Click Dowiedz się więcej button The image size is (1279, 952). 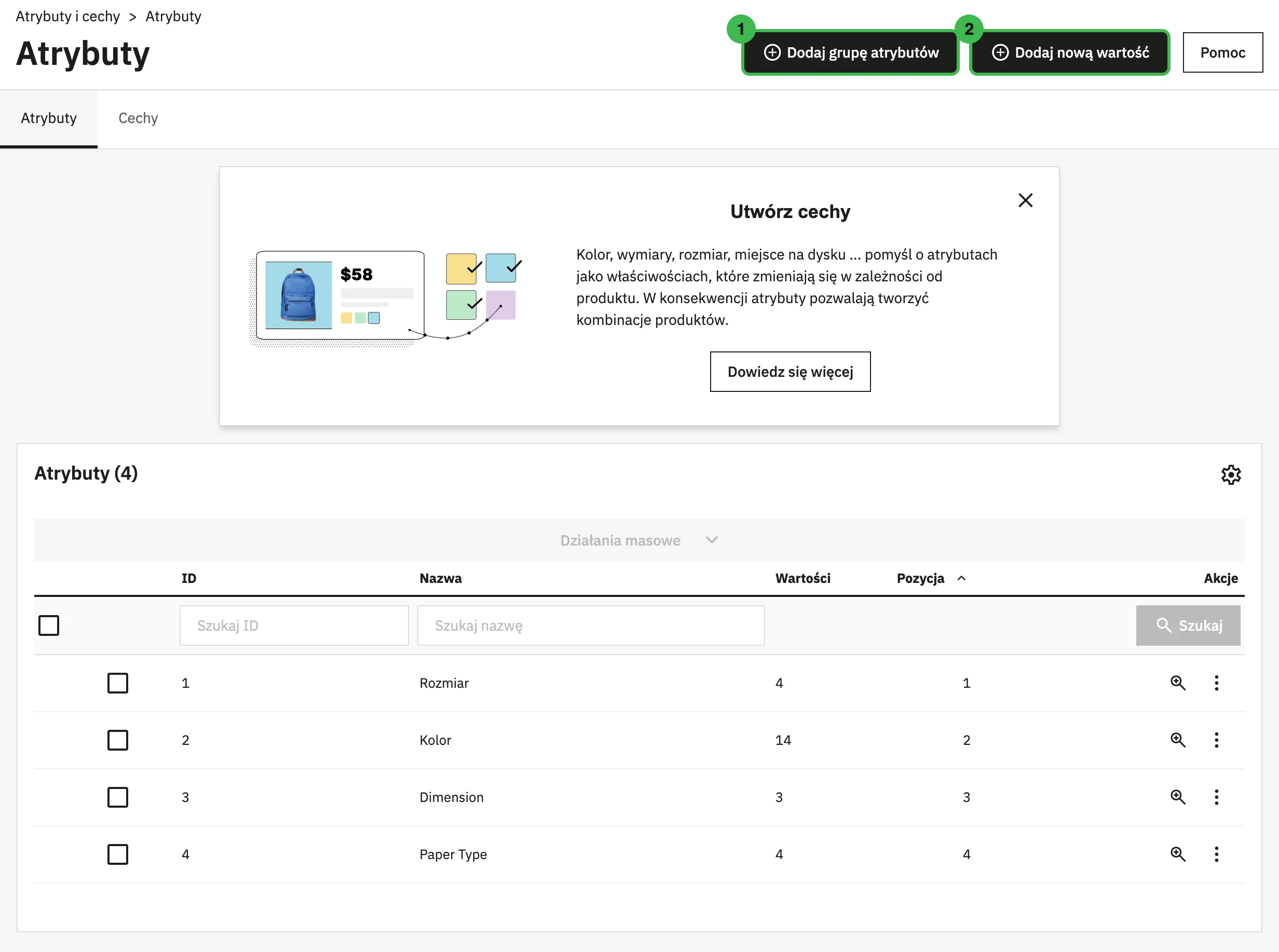pos(790,372)
